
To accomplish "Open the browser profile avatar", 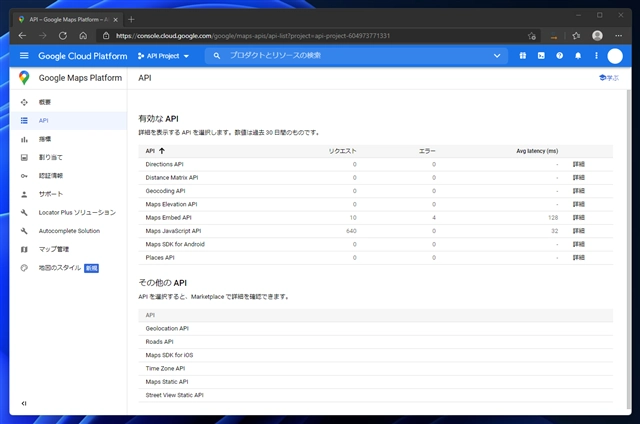I will click(x=597, y=36).
